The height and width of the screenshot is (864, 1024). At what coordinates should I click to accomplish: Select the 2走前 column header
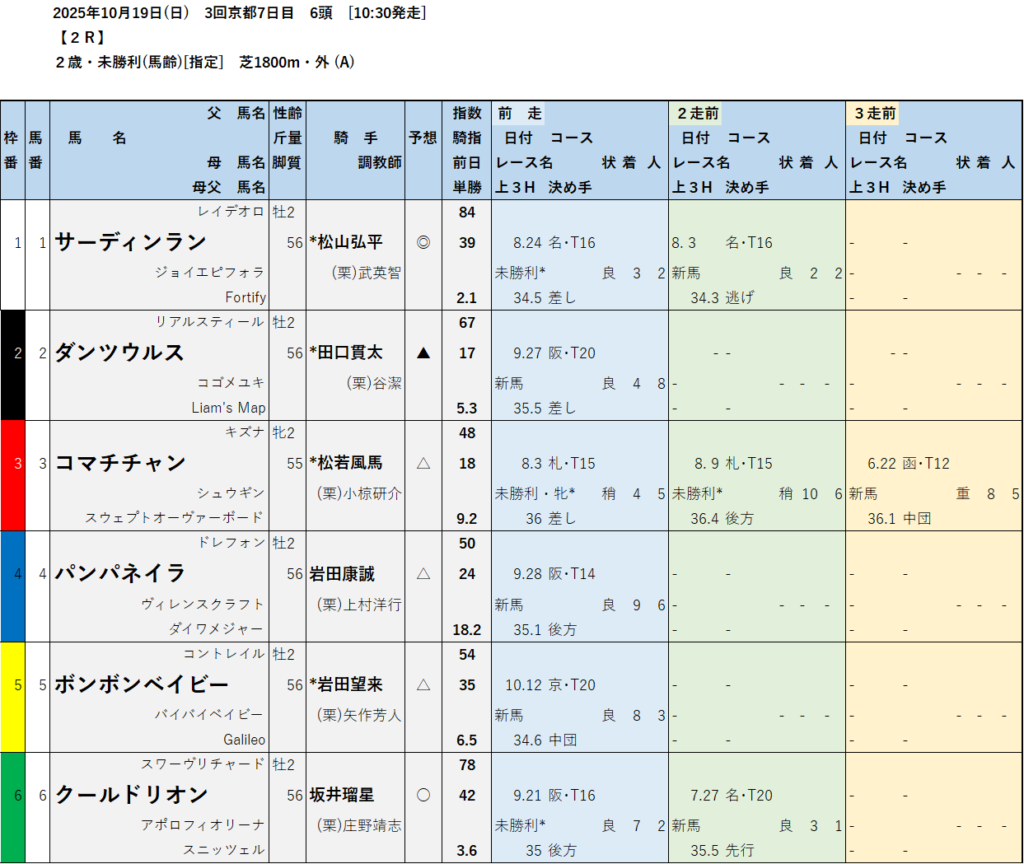coord(698,113)
